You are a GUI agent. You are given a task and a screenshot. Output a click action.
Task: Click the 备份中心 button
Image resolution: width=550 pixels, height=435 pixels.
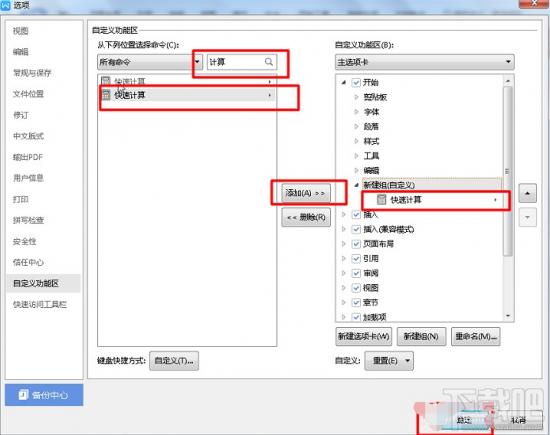44,395
